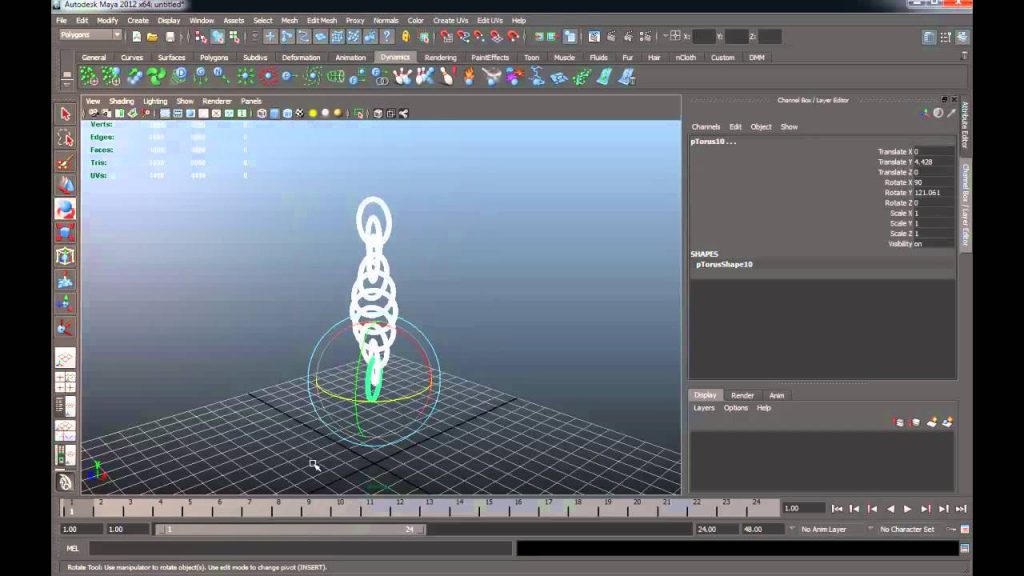Open Layers menu in Layer Editor
The image size is (1024, 576).
tap(704, 408)
